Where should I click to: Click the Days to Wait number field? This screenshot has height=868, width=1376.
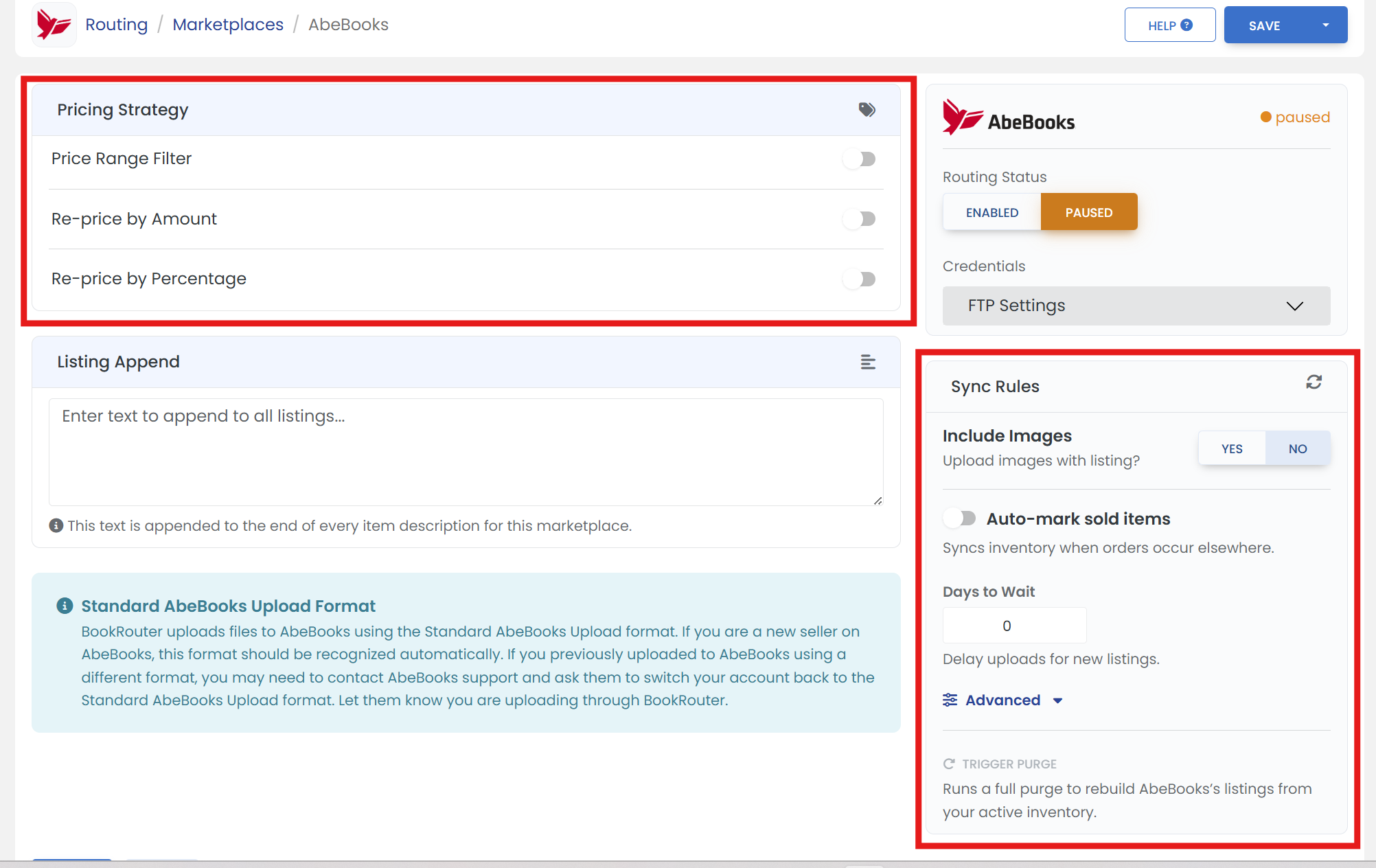coord(1014,626)
